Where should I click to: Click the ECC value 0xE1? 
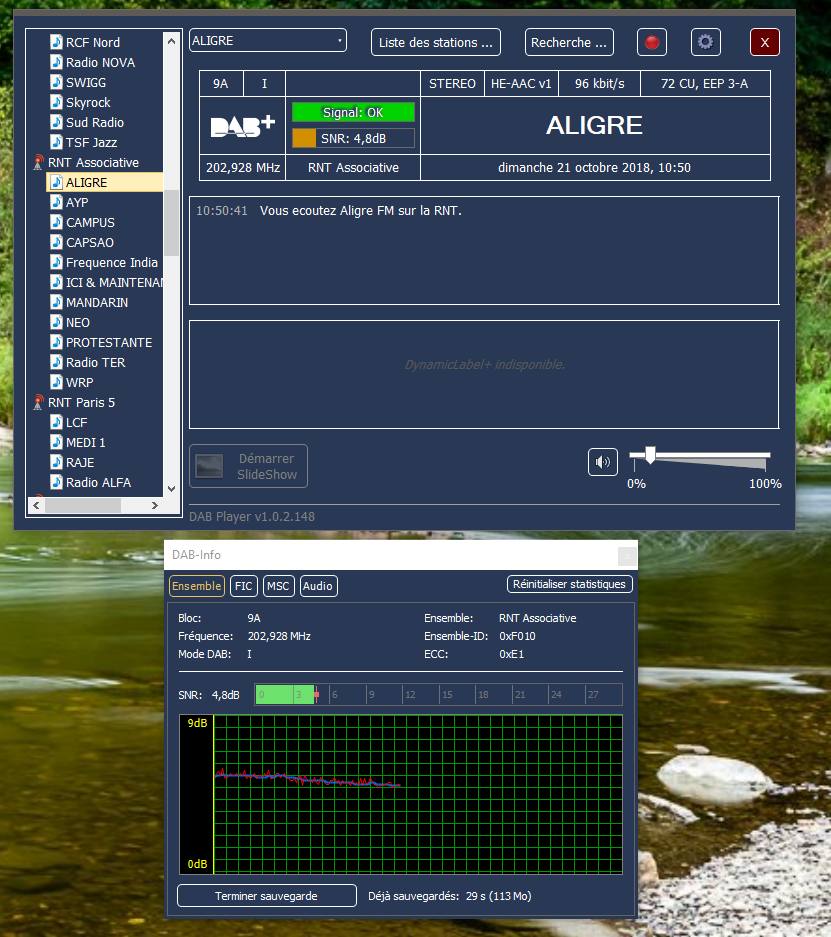click(511, 654)
